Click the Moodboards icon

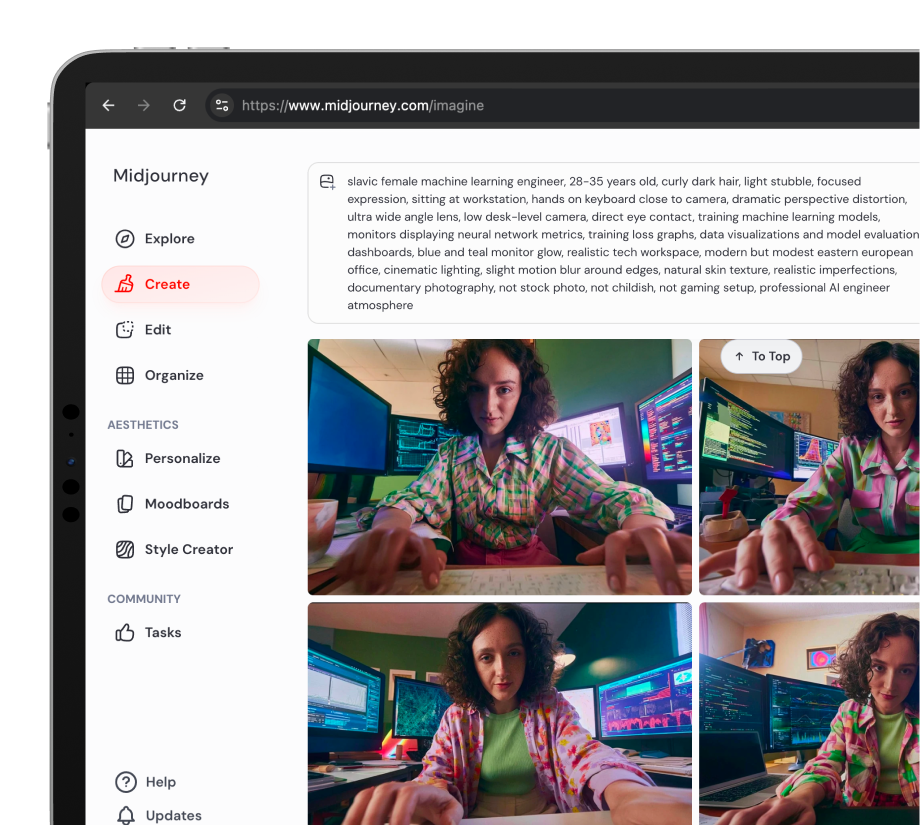pyautogui.click(x=124, y=504)
